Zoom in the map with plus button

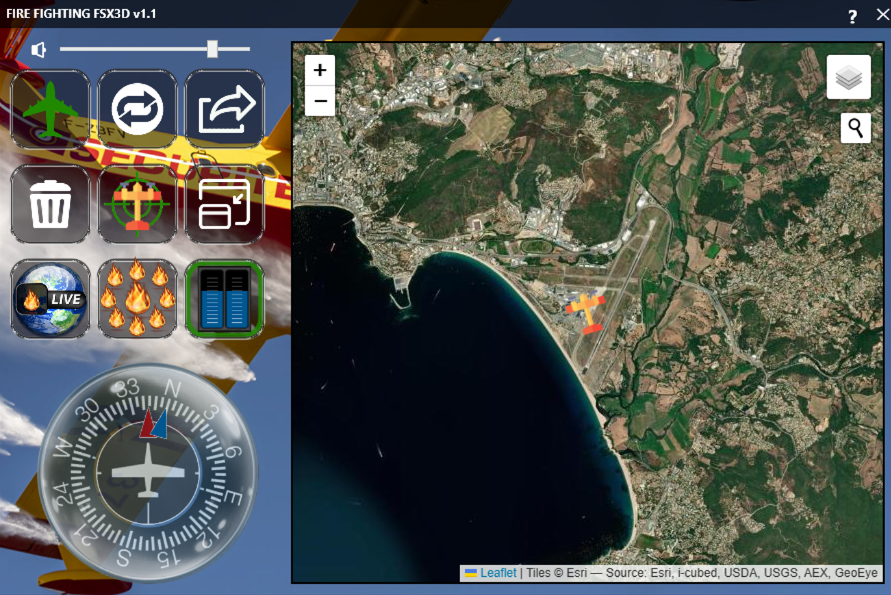pos(320,70)
